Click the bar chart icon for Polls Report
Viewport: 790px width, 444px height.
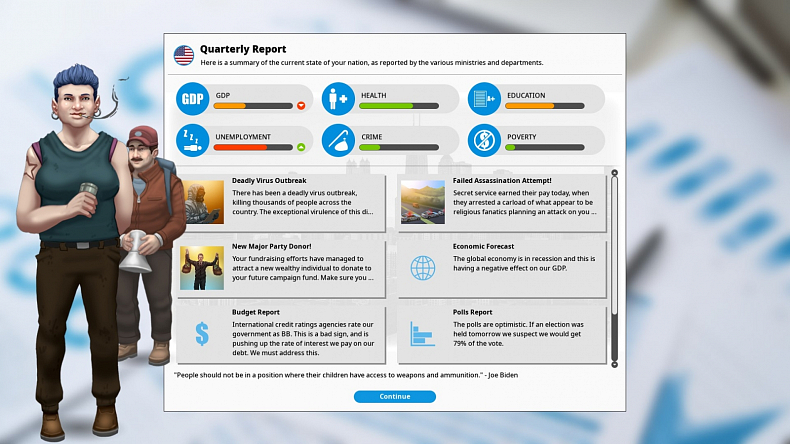pyautogui.click(x=422, y=334)
